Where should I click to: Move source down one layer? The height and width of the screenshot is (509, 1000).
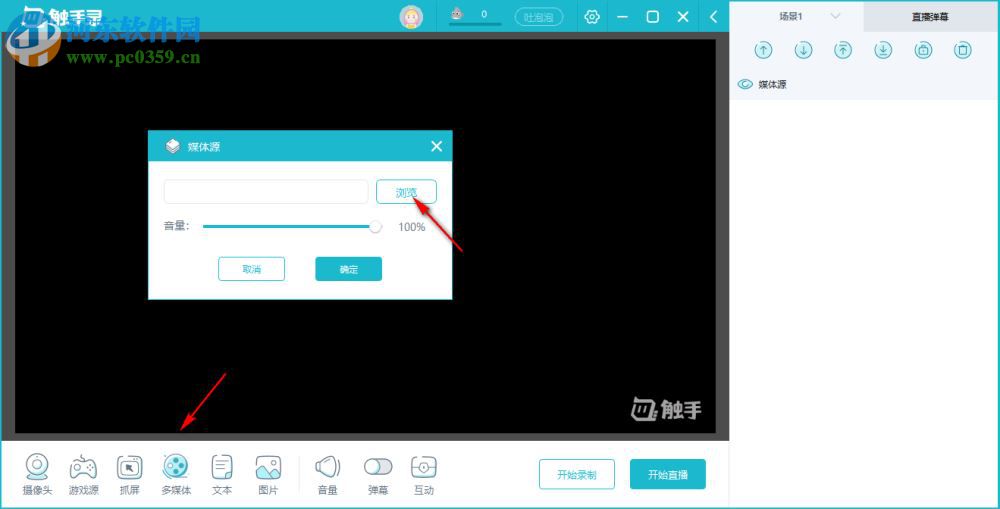(x=804, y=50)
